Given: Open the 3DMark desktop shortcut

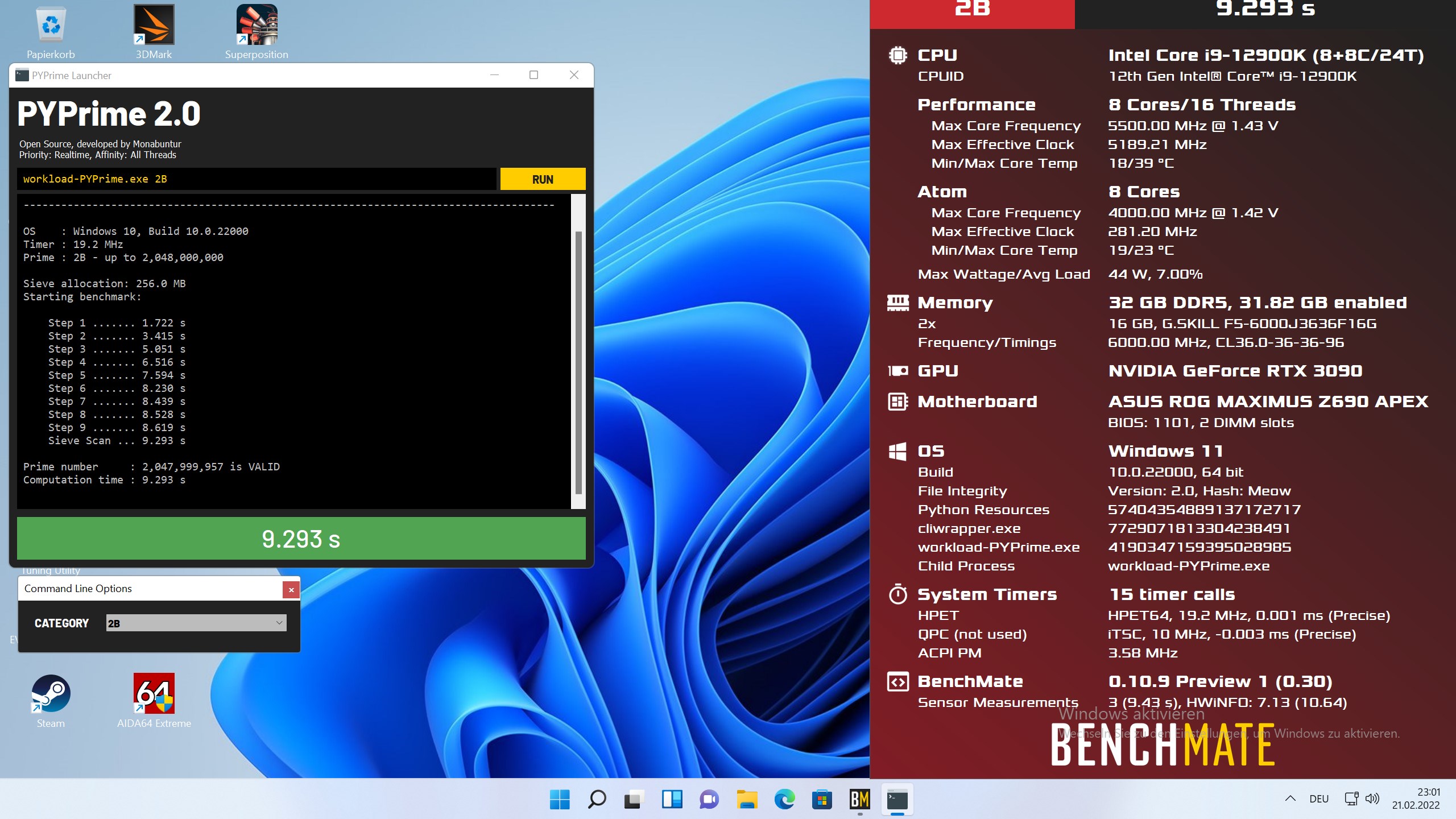Looking at the screenshot, I should tap(154, 32).
